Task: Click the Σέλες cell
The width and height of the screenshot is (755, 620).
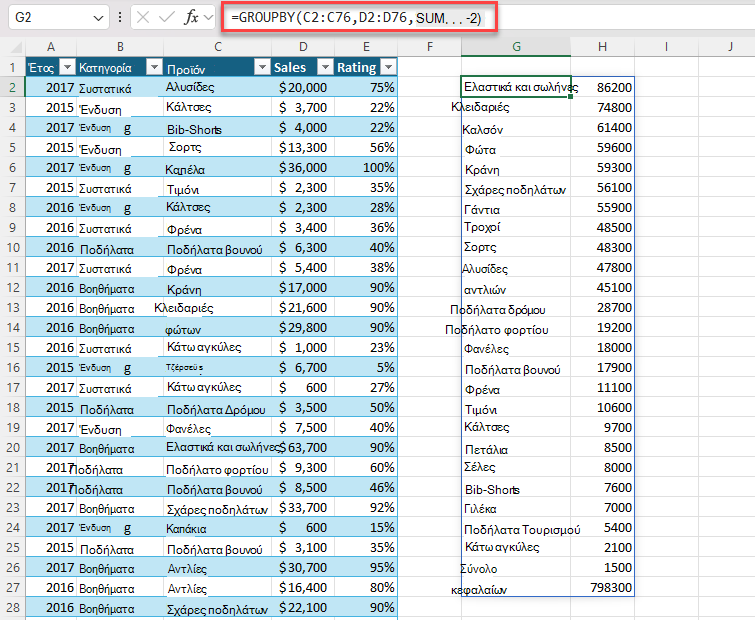Action: (x=516, y=467)
